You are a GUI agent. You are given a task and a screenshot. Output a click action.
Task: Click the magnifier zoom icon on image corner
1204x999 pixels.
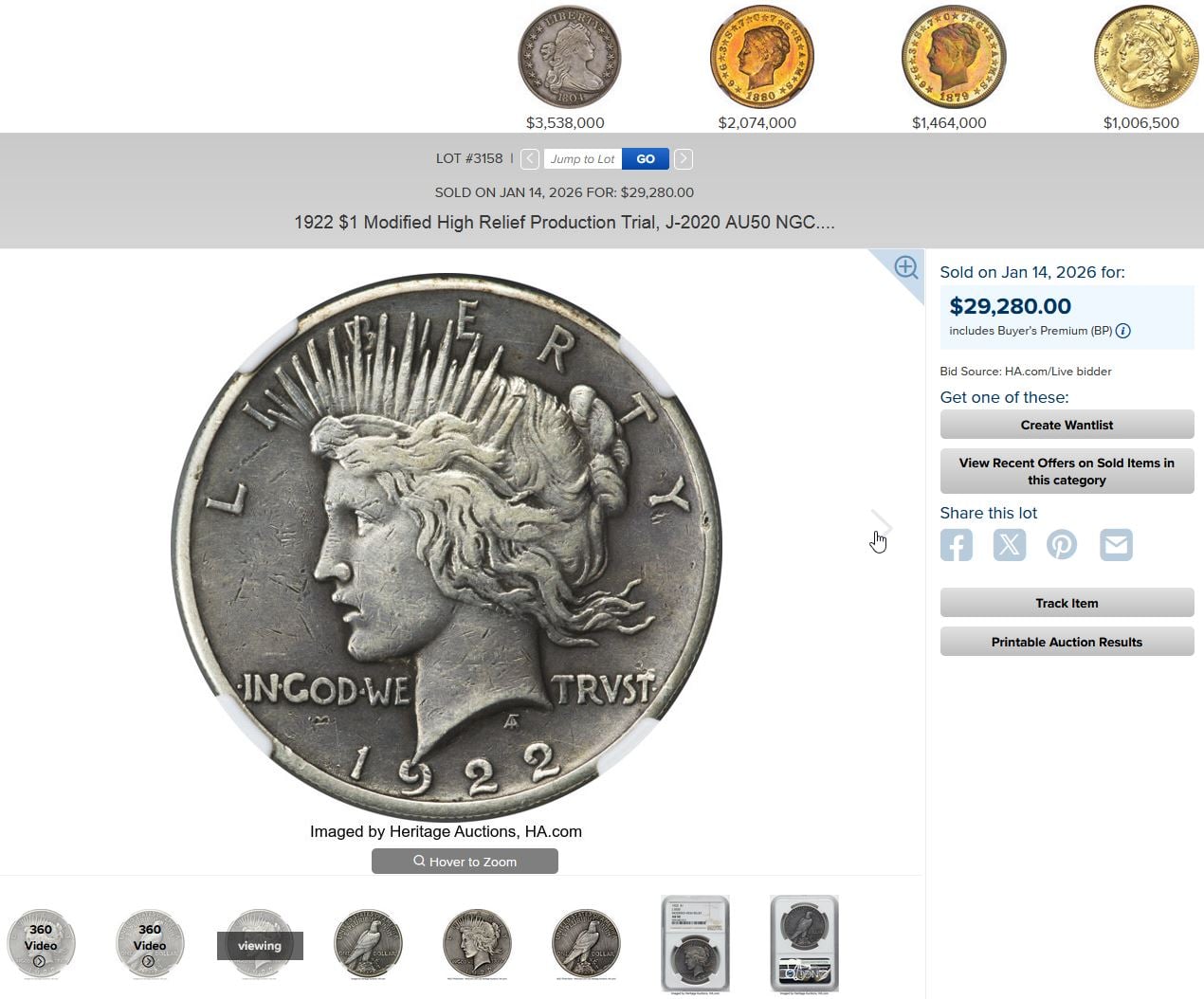coord(905,267)
